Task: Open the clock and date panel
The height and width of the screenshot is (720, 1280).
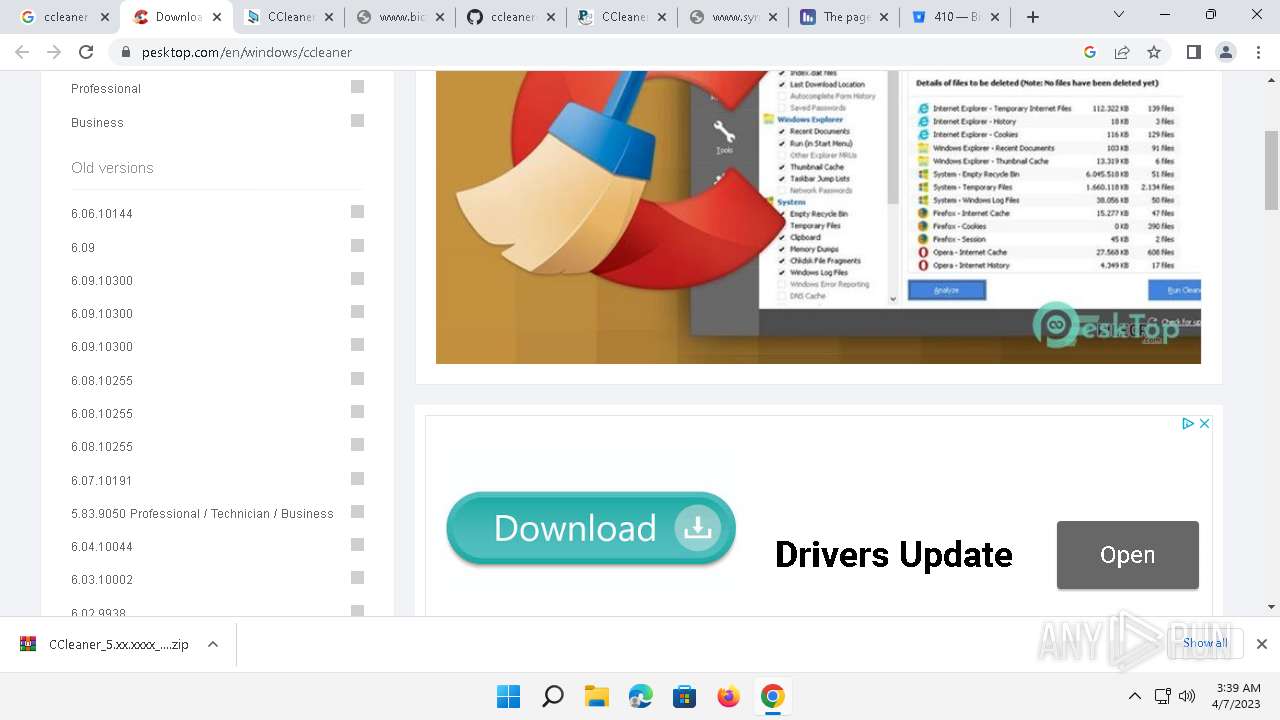Action: pyautogui.click(x=1239, y=696)
